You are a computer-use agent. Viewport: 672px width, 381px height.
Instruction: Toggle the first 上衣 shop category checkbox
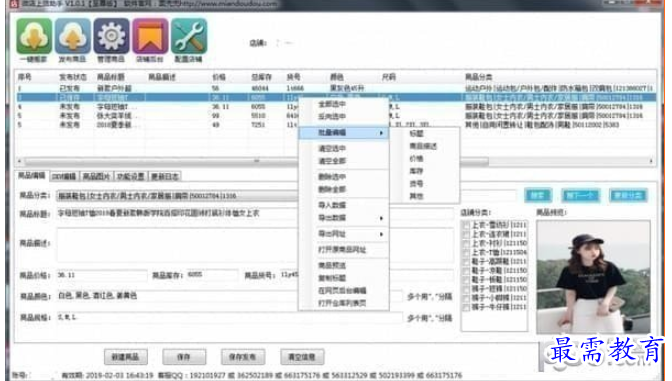466,225
